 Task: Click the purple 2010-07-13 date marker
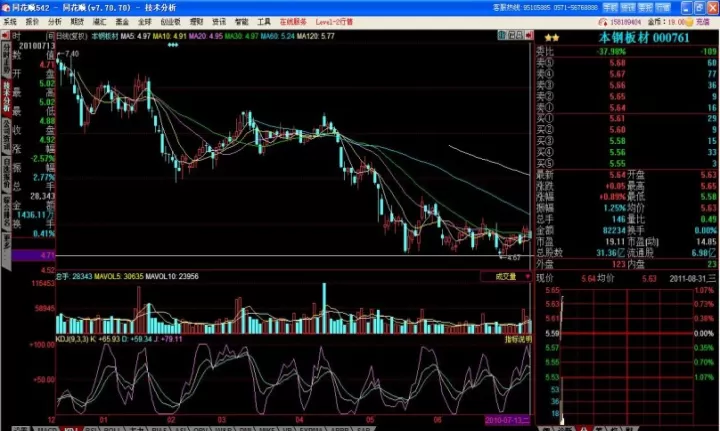pyautogui.click(x=507, y=420)
